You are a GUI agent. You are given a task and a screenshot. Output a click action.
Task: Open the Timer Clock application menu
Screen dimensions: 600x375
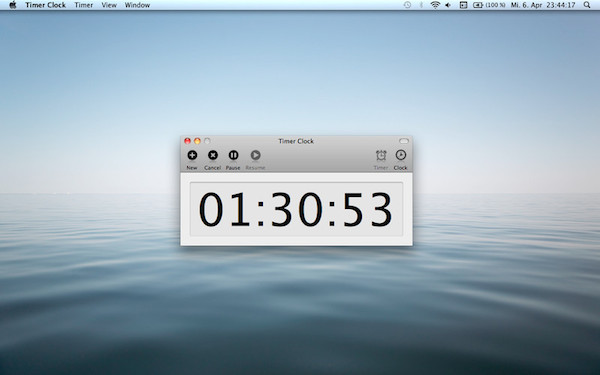pyautogui.click(x=46, y=5)
